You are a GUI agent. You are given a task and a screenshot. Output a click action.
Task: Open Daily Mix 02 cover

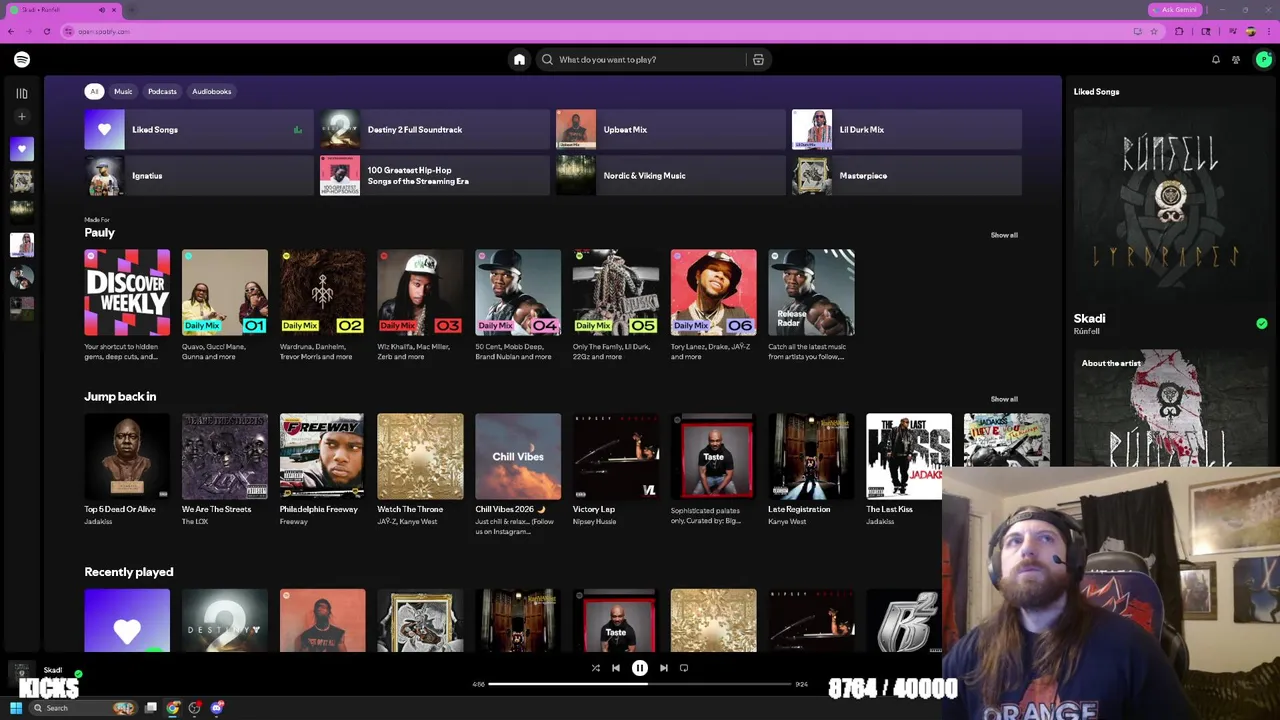322,292
